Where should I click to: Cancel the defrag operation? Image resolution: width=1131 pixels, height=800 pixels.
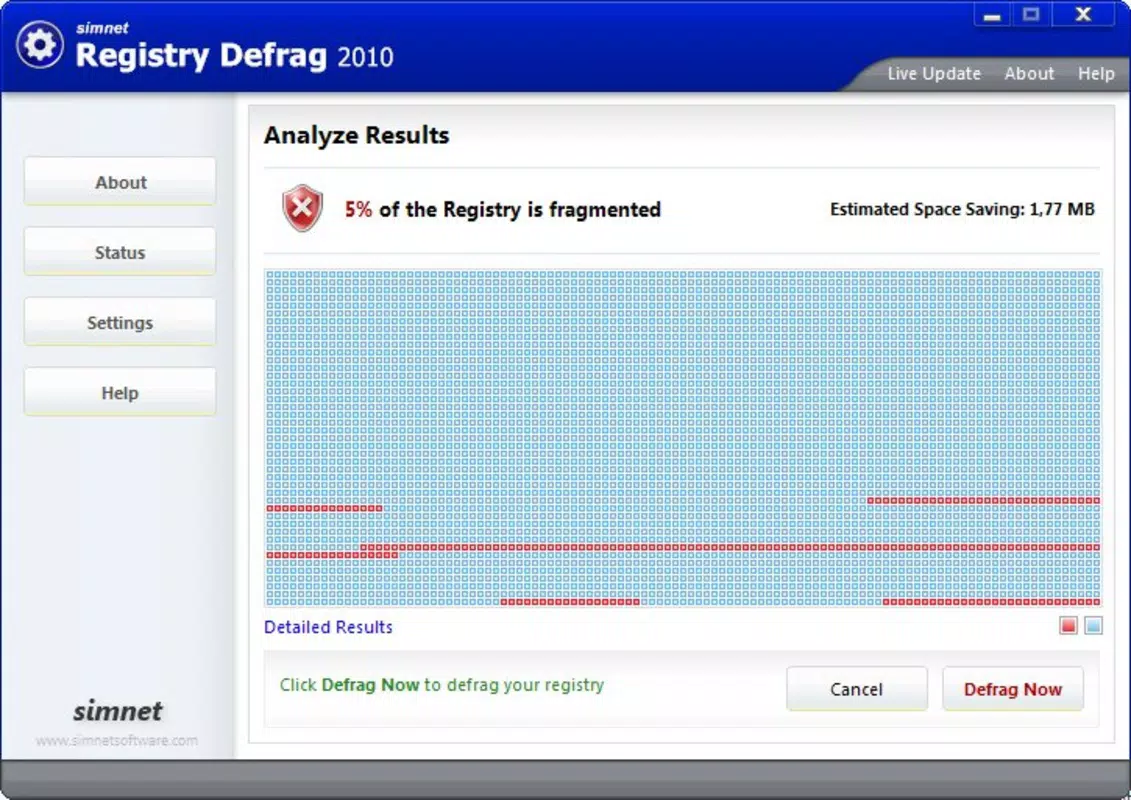(x=856, y=689)
